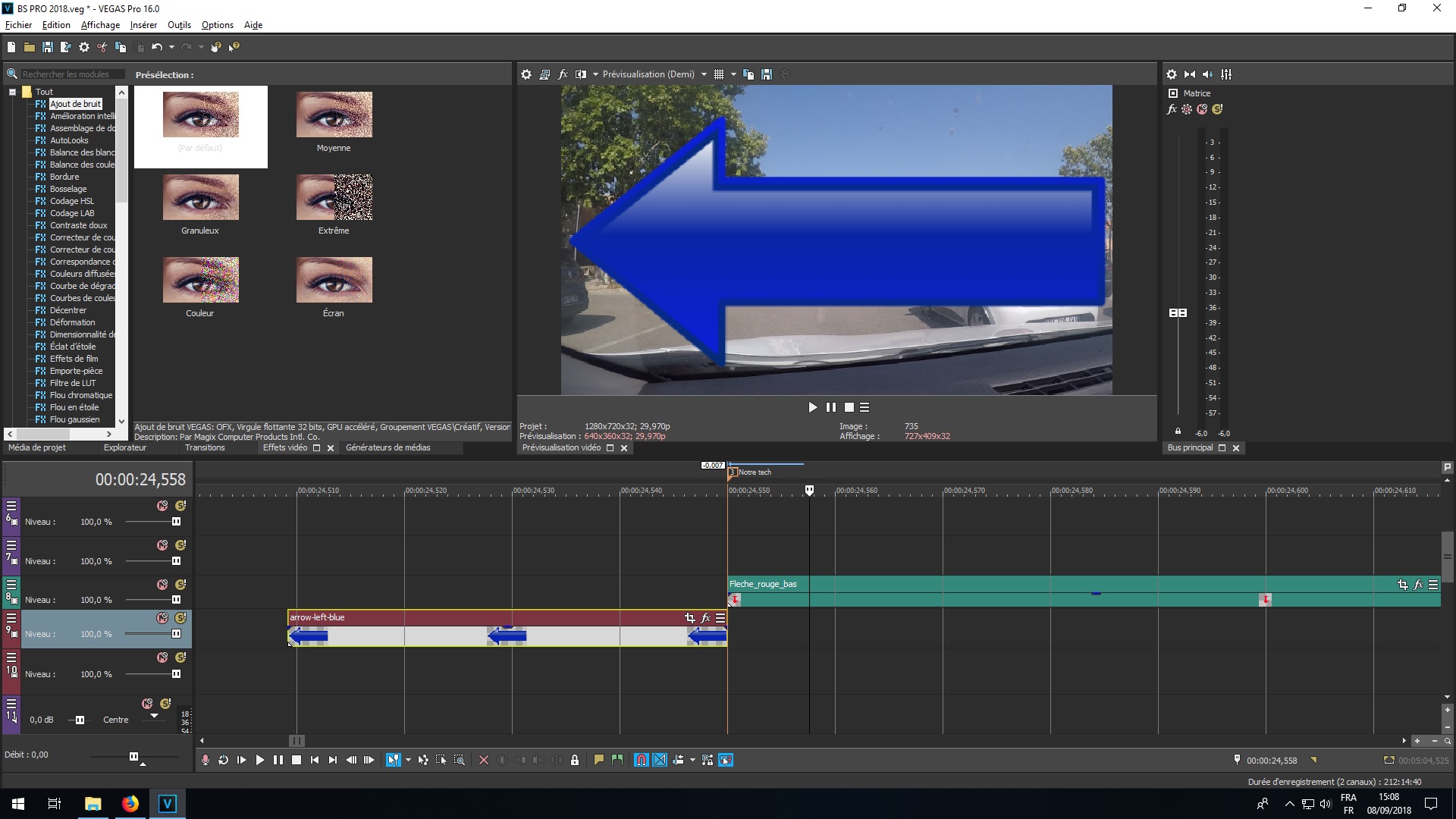Click the lock event icon
Image resolution: width=1456 pixels, height=819 pixels.
coord(575,760)
